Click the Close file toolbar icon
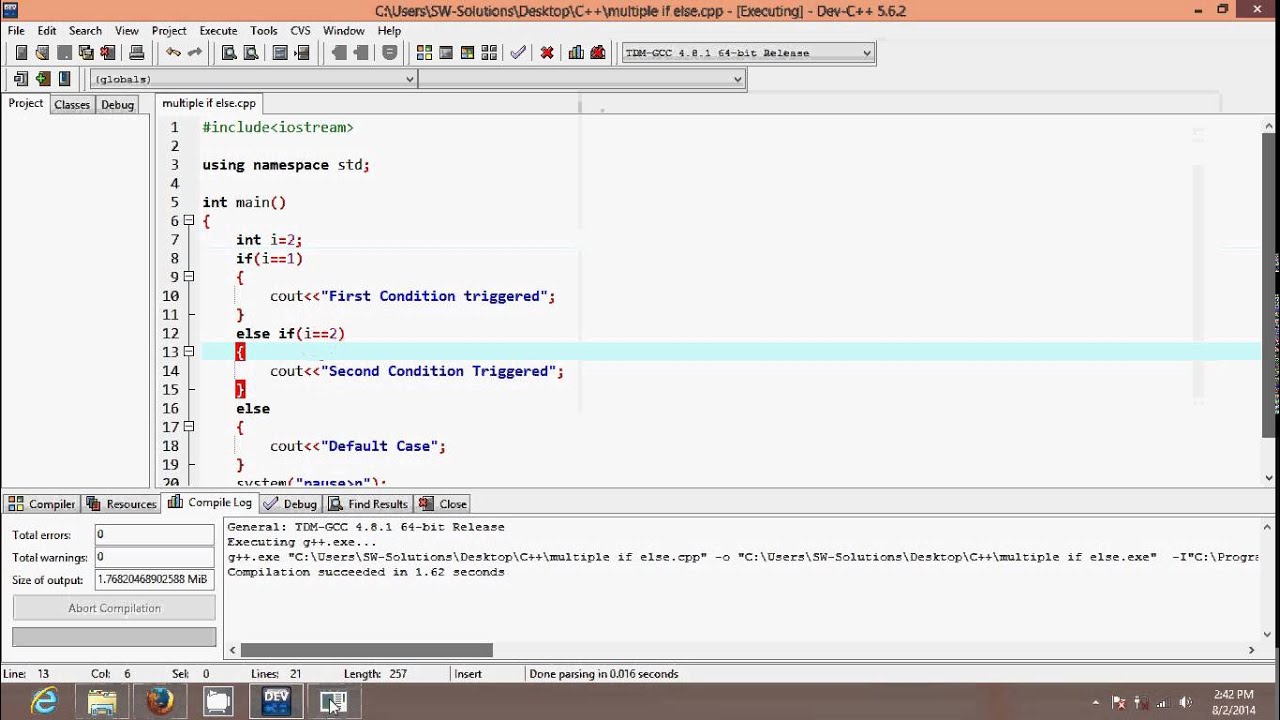1280x720 pixels. [108, 53]
